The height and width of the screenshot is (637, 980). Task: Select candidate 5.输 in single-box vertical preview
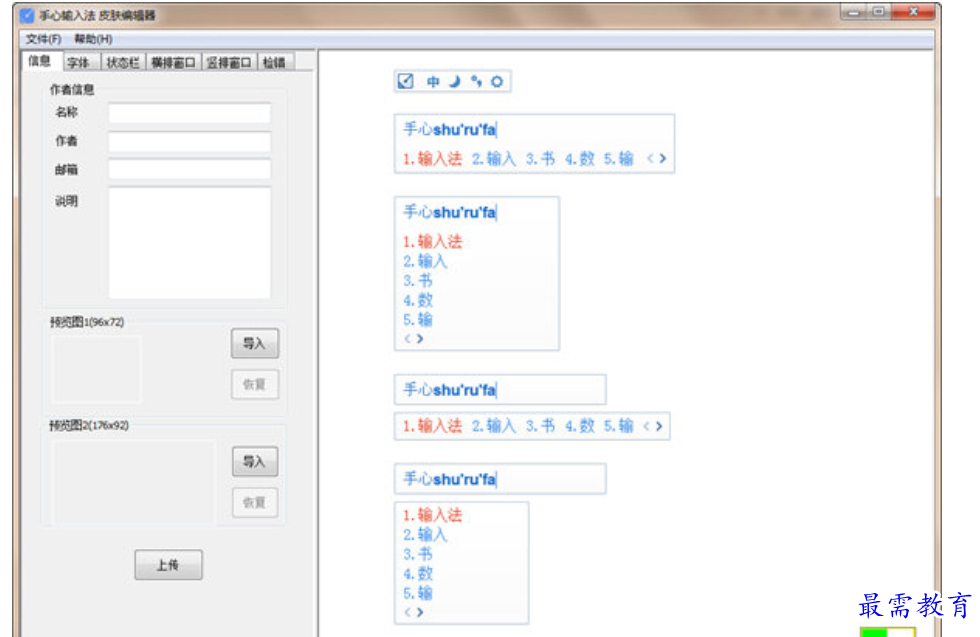click(x=418, y=319)
